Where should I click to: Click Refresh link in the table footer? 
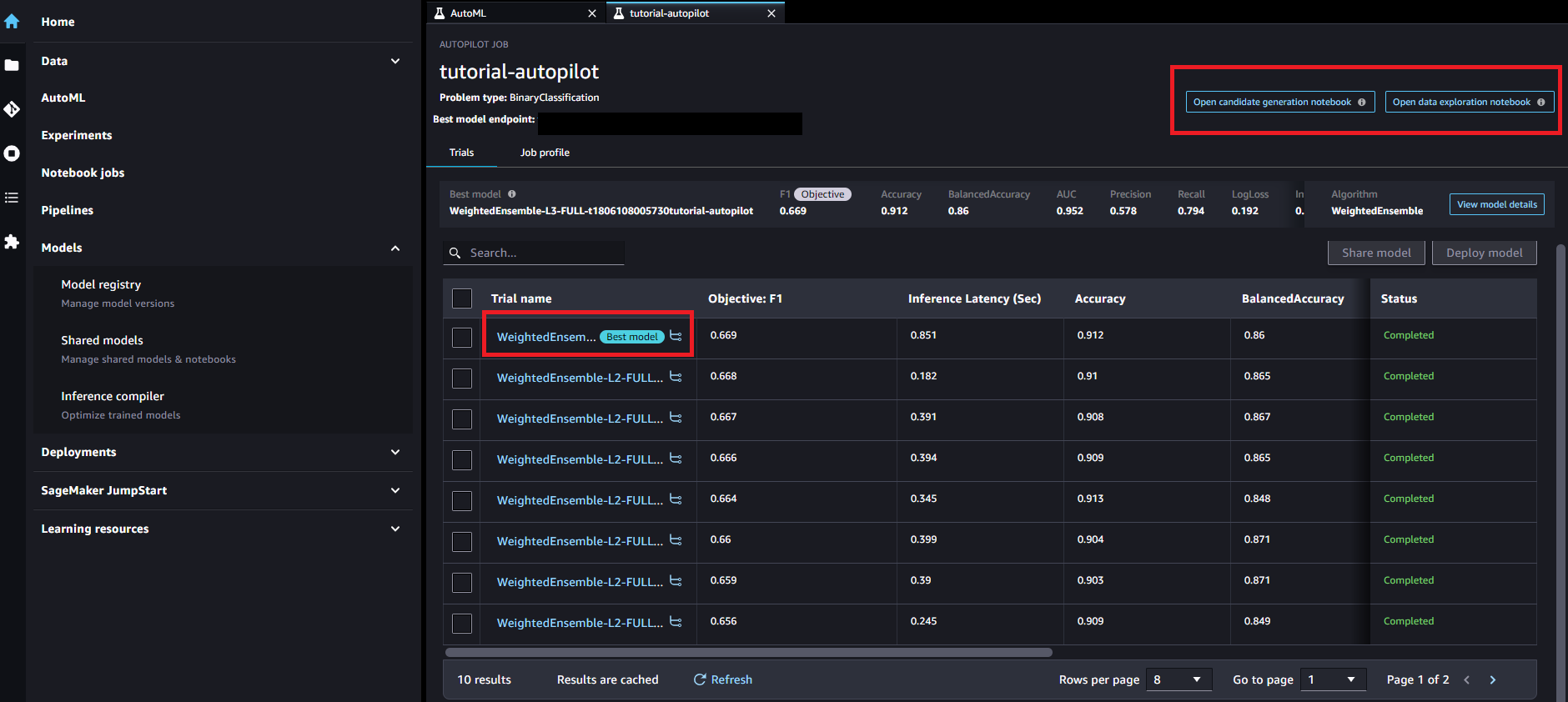pyautogui.click(x=731, y=679)
